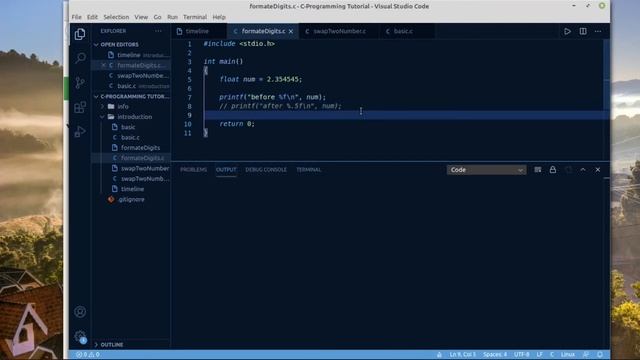Open the Run and Debug view
Viewport: 640px width, 360px height.
[80, 131]
